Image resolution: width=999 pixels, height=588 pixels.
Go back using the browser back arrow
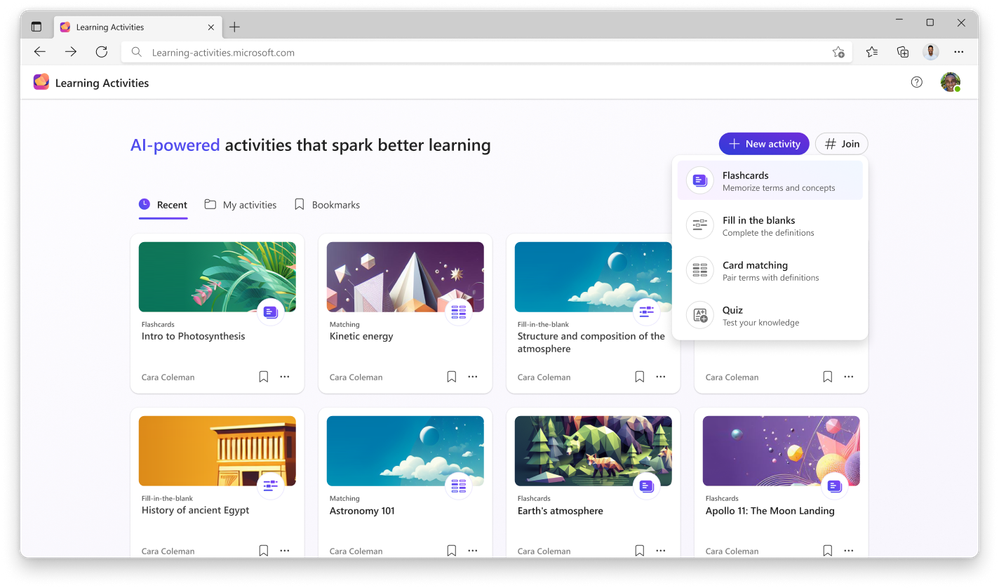(x=40, y=52)
